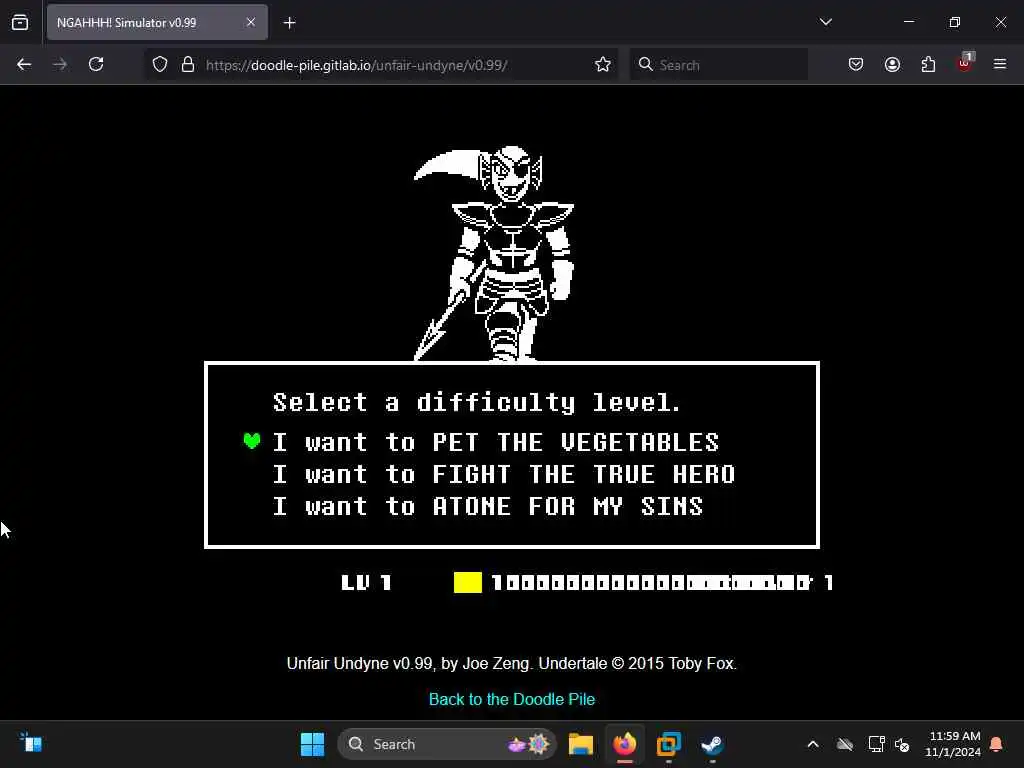
Task: Open the Windows Start menu
Action: click(312, 744)
